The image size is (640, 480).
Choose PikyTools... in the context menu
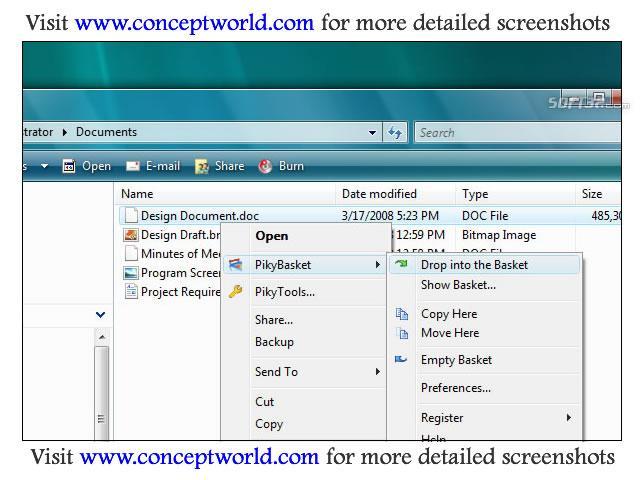285,292
